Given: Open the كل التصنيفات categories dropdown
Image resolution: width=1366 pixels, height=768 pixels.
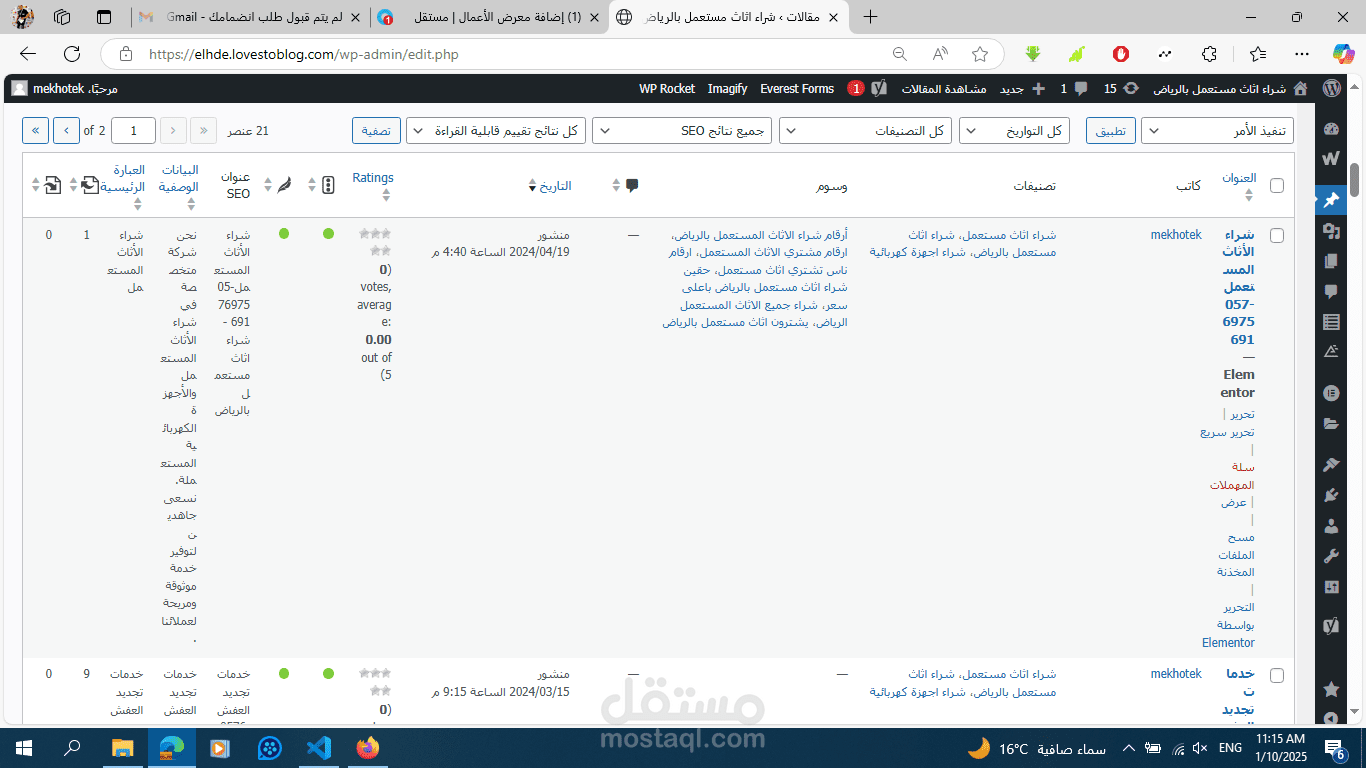Looking at the screenshot, I should tap(866, 130).
